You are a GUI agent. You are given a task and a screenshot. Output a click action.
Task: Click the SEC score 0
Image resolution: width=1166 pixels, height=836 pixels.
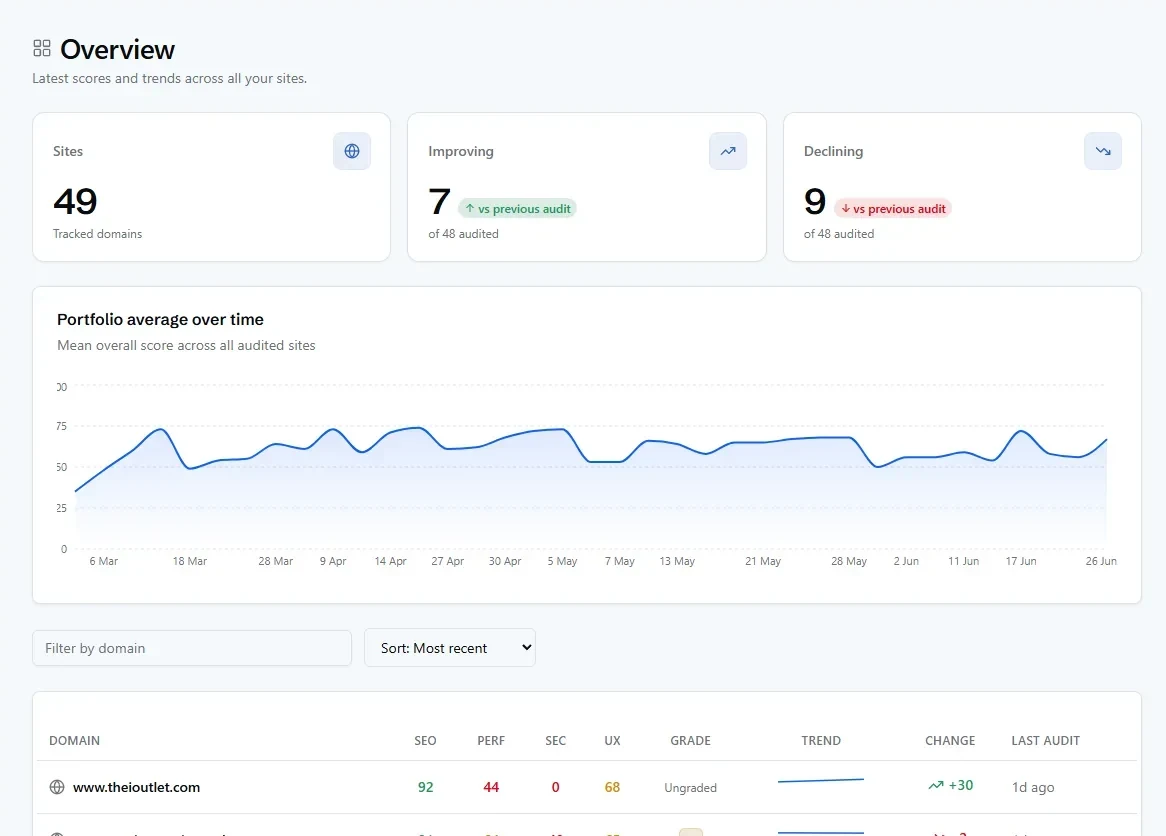coord(555,787)
